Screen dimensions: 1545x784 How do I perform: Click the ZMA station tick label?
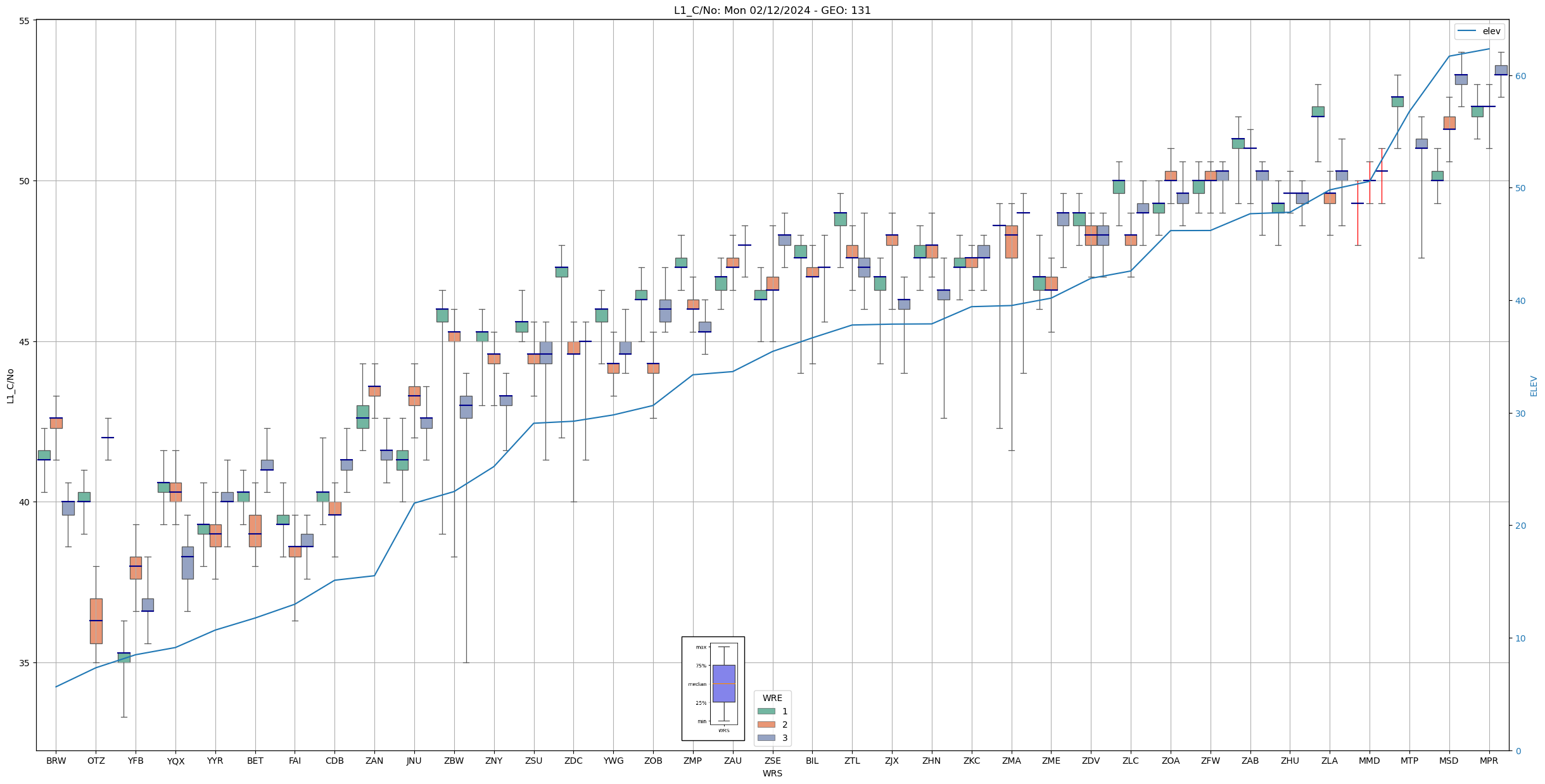(1011, 761)
